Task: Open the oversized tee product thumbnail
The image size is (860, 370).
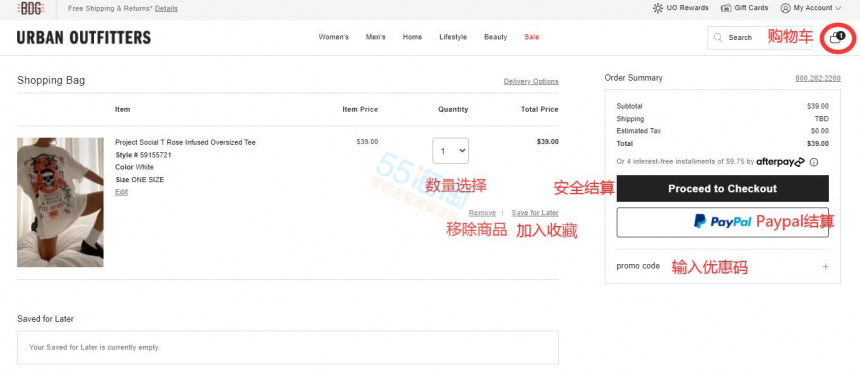Action: [x=60, y=202]
